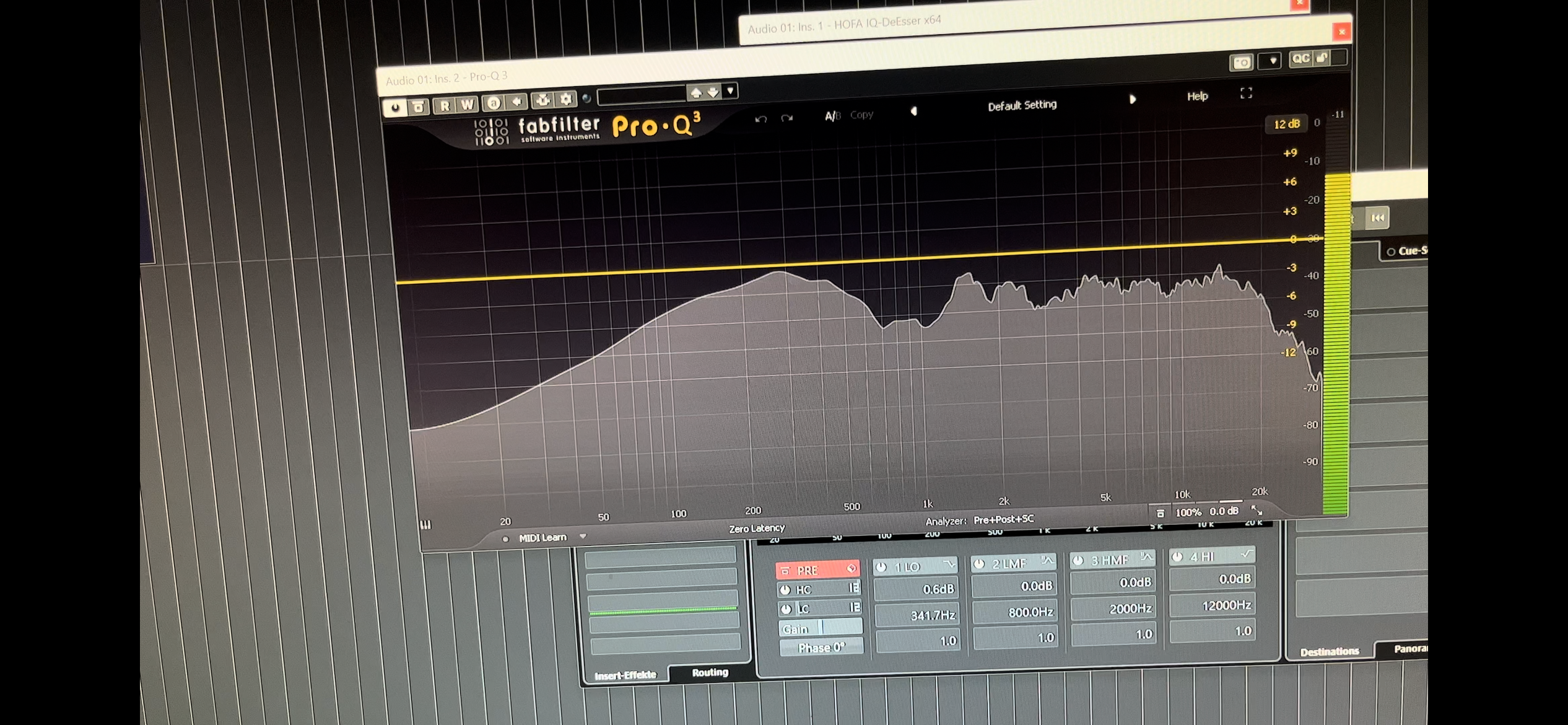Click the Pro-Q redo arrow
The image size is (1568, 725).
[x=787, y=118]
